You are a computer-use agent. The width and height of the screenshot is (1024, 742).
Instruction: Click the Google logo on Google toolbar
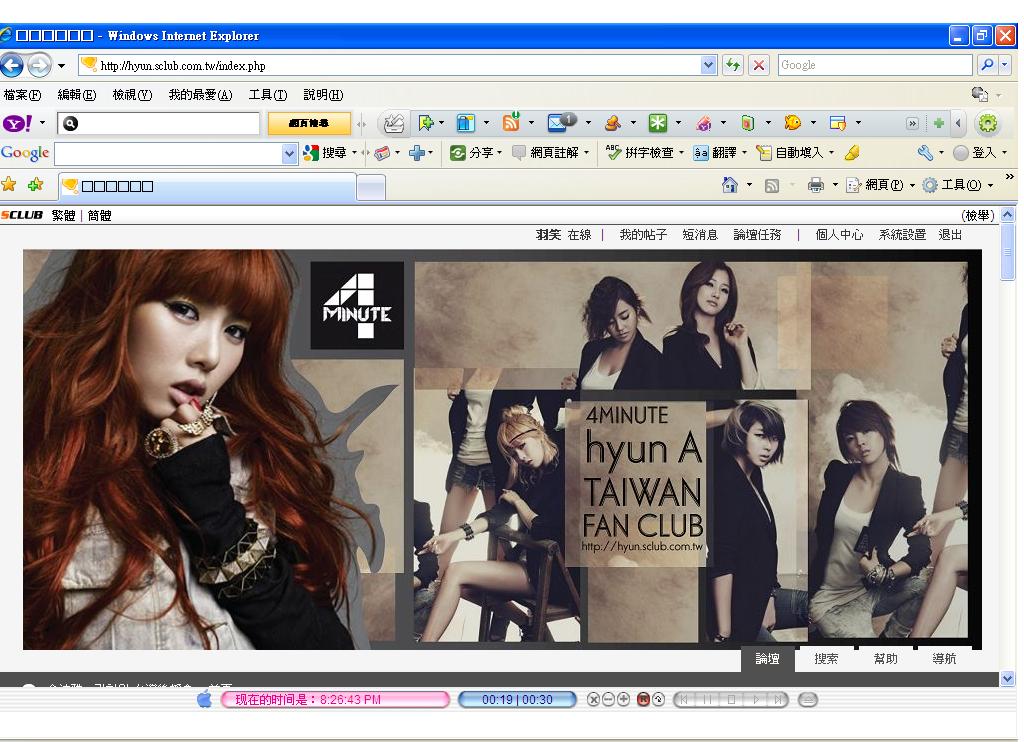[x=25, y=153]
